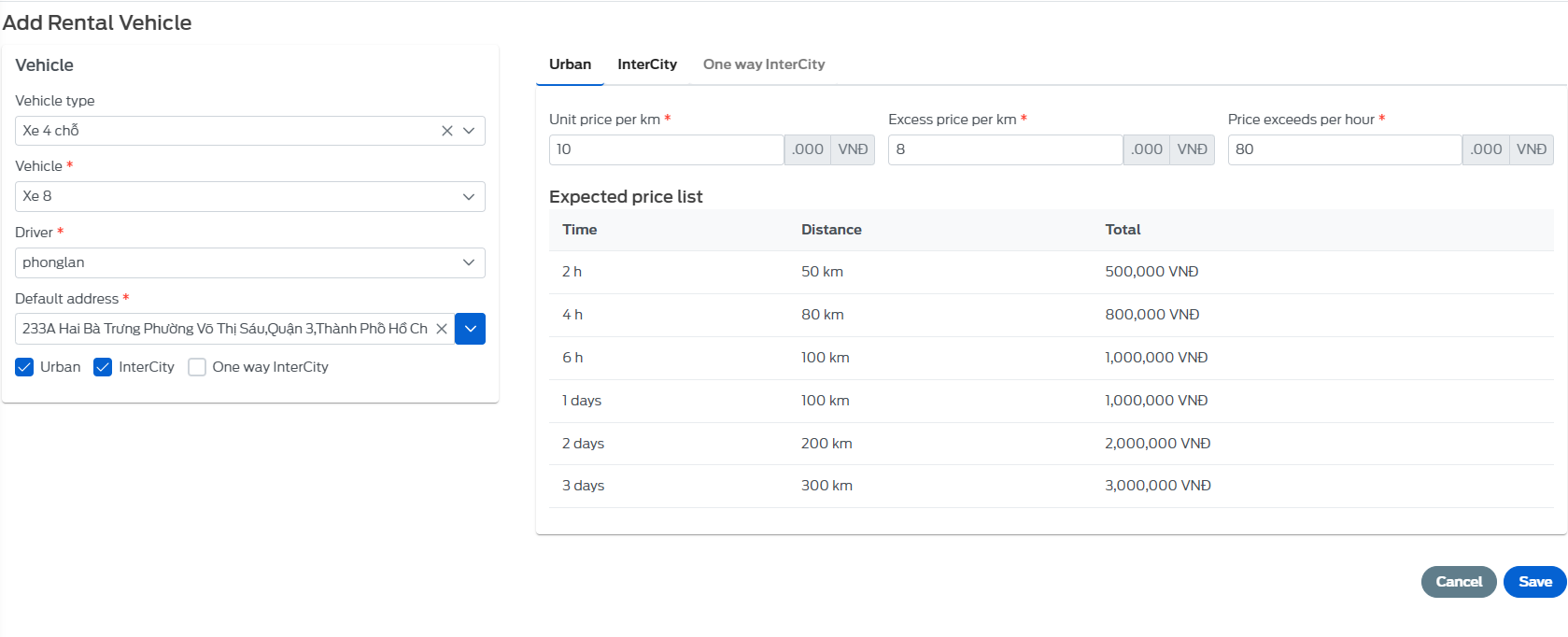
Task: Clear the Default address X icon
Action: coord(442,329)
